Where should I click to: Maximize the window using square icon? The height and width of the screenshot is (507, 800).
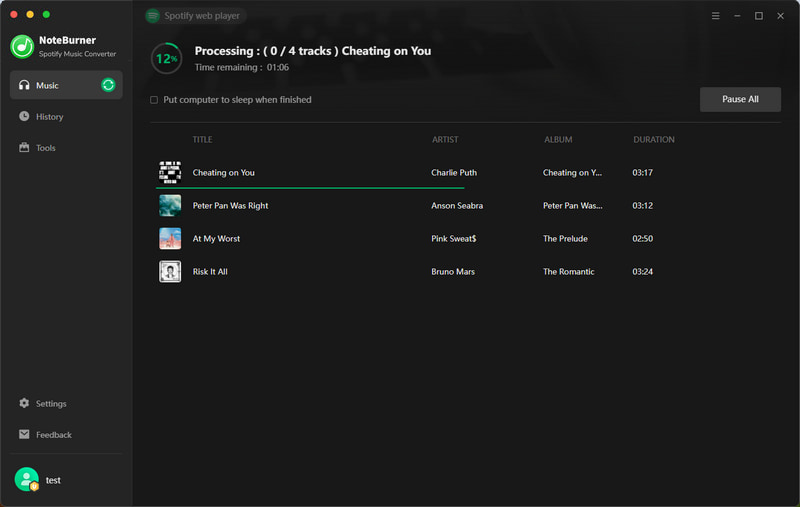tap(759, 16)
